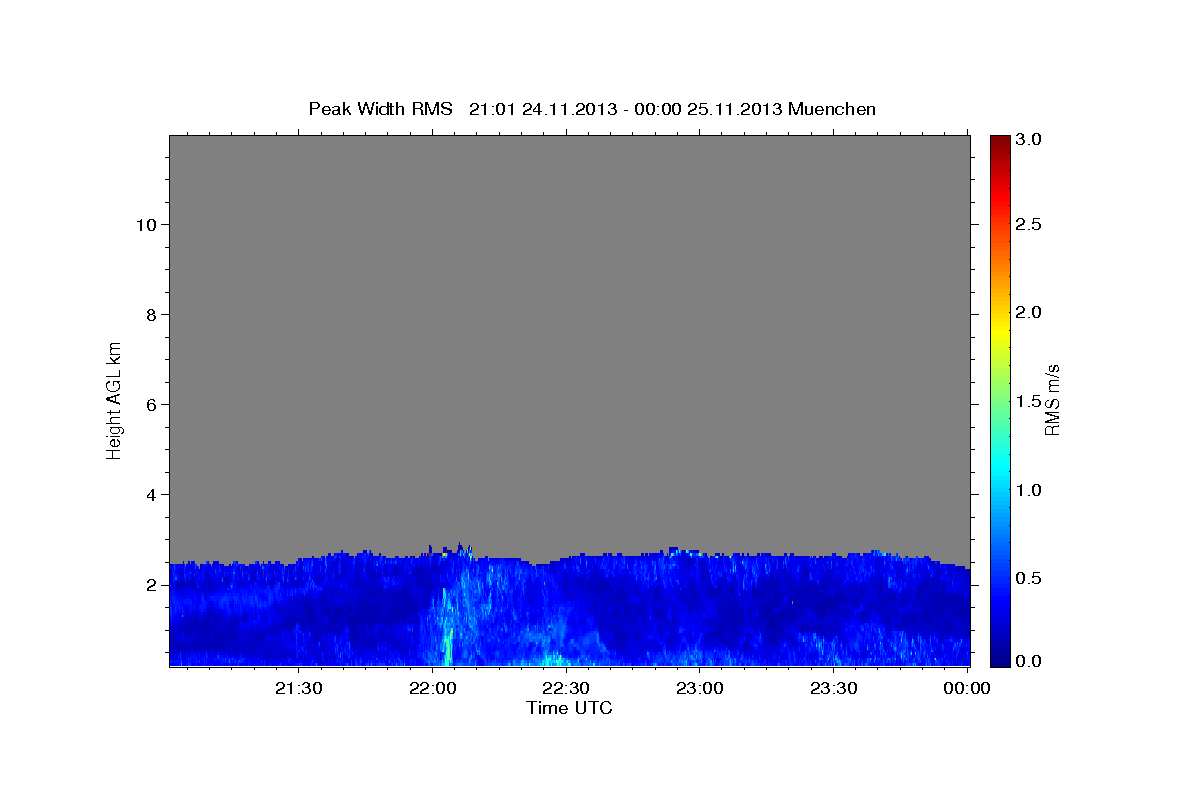Click the gray no-data region of plot
Screen dimensions: 1200x800
coord(569,340)
